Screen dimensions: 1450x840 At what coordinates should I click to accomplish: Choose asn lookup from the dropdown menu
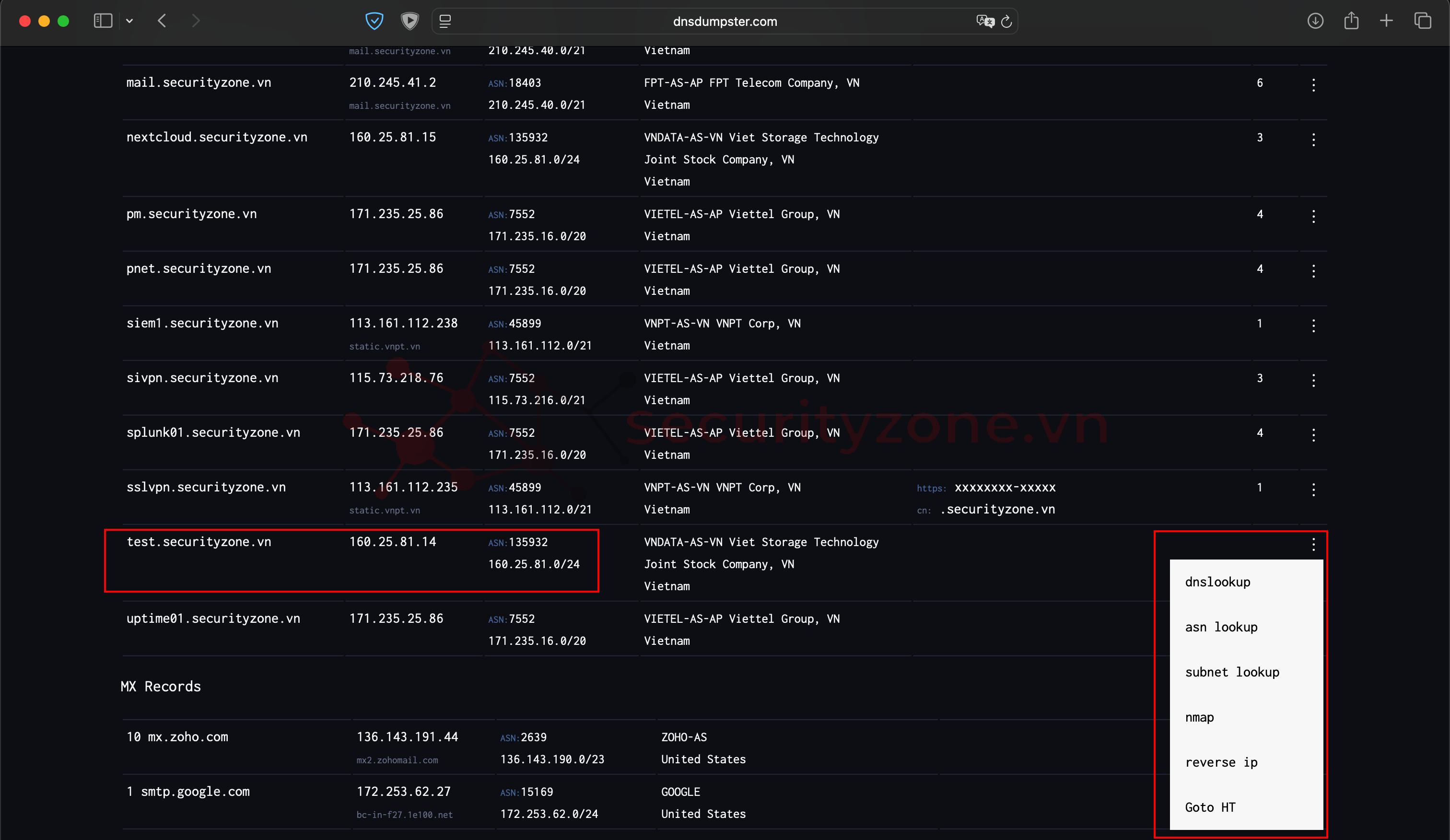(x=1246, y=627)
